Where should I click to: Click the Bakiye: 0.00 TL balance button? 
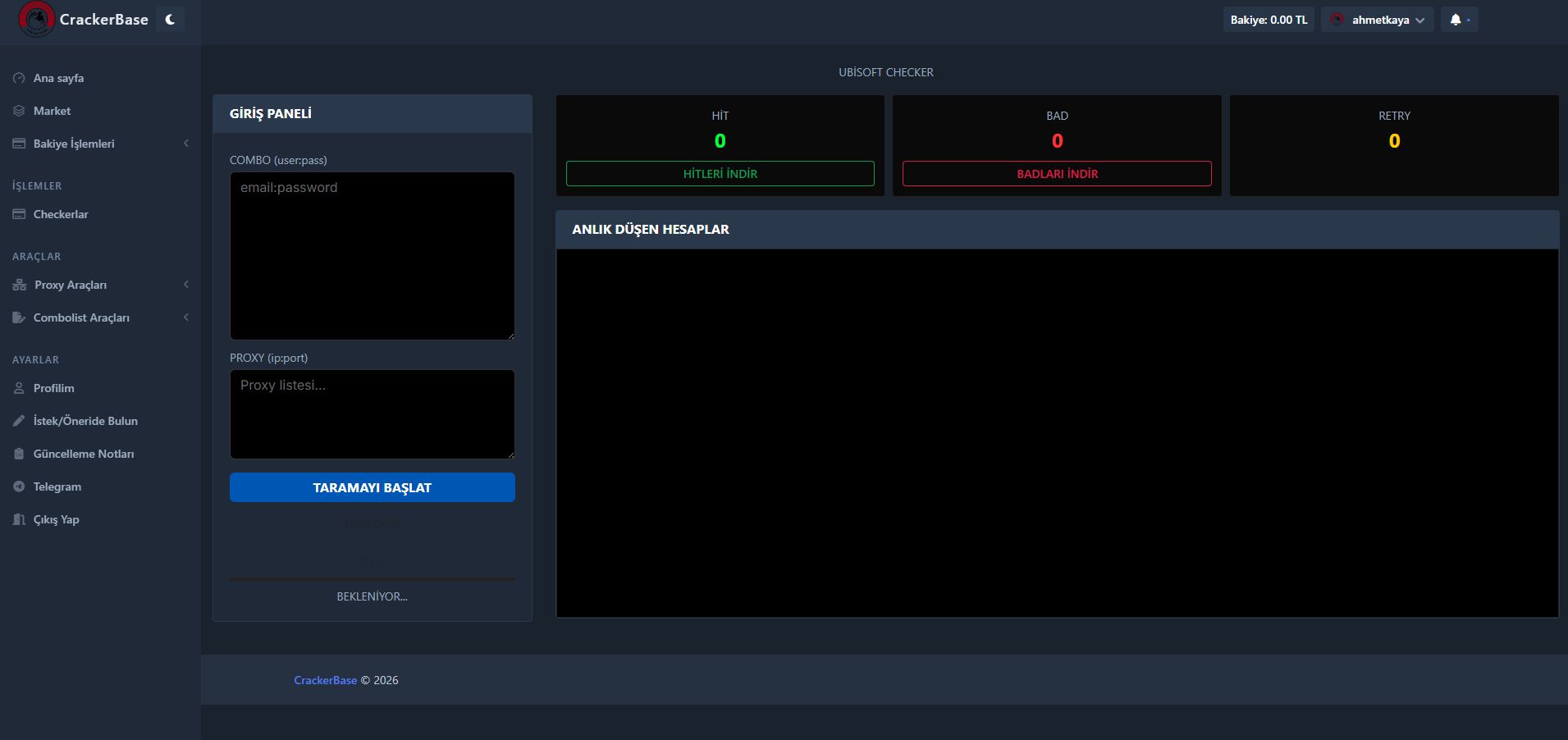pos(1269,20)
